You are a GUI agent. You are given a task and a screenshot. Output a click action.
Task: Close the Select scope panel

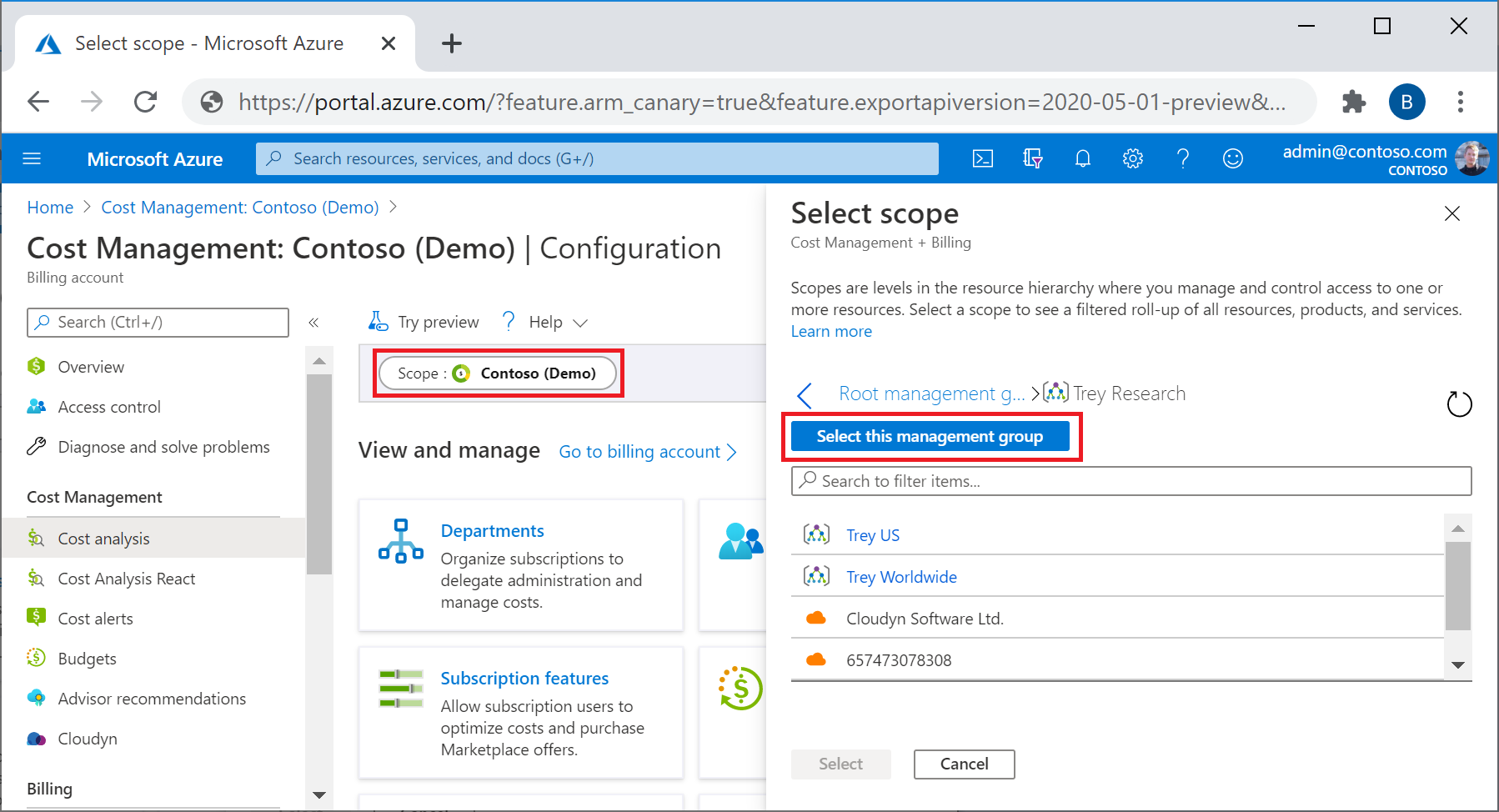click(1451, 213)
